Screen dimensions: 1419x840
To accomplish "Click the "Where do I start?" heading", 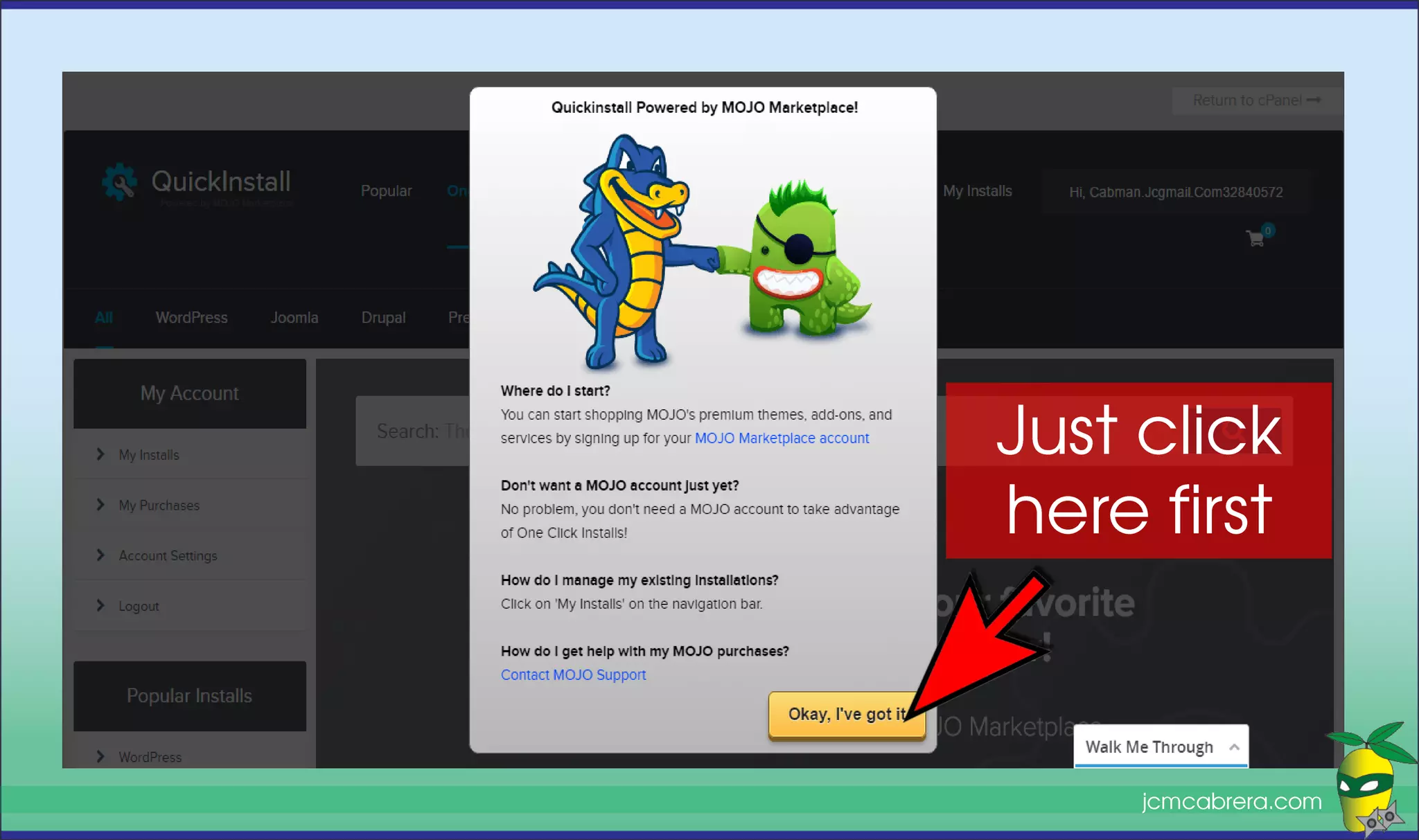I will coord(555,391).
